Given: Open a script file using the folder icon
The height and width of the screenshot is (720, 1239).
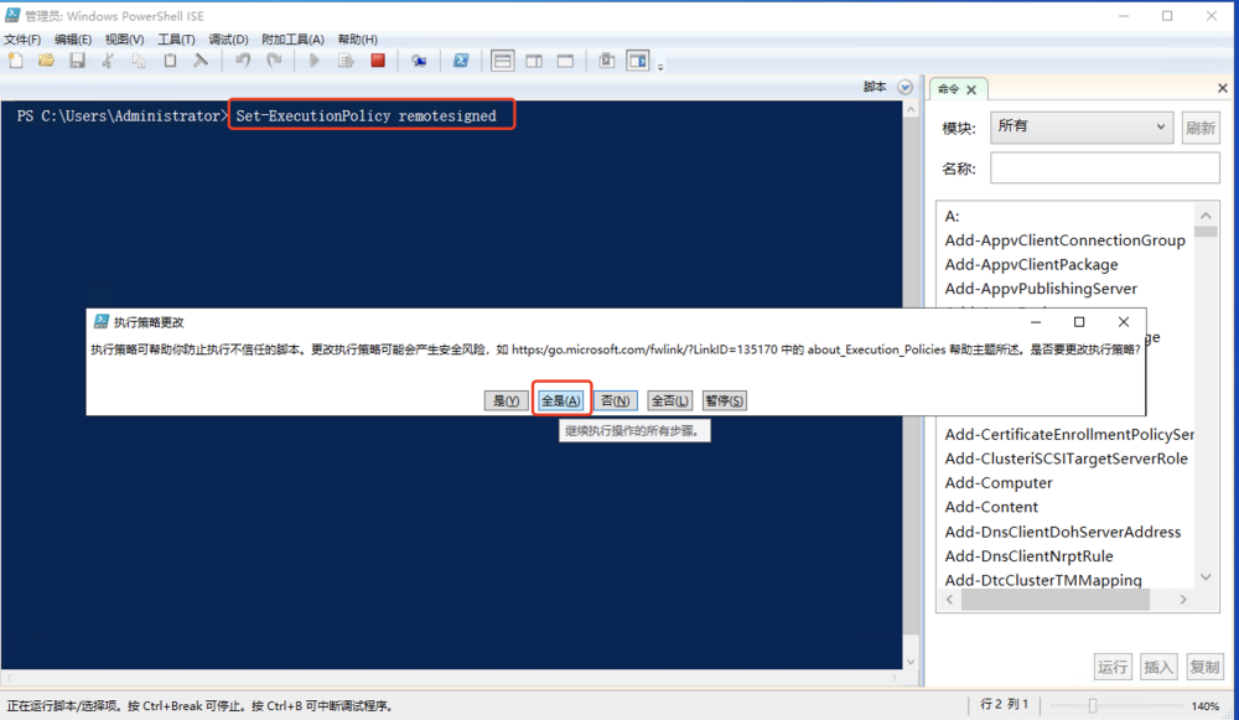Looking at the screenshot, I should click(x=46, y=61).
